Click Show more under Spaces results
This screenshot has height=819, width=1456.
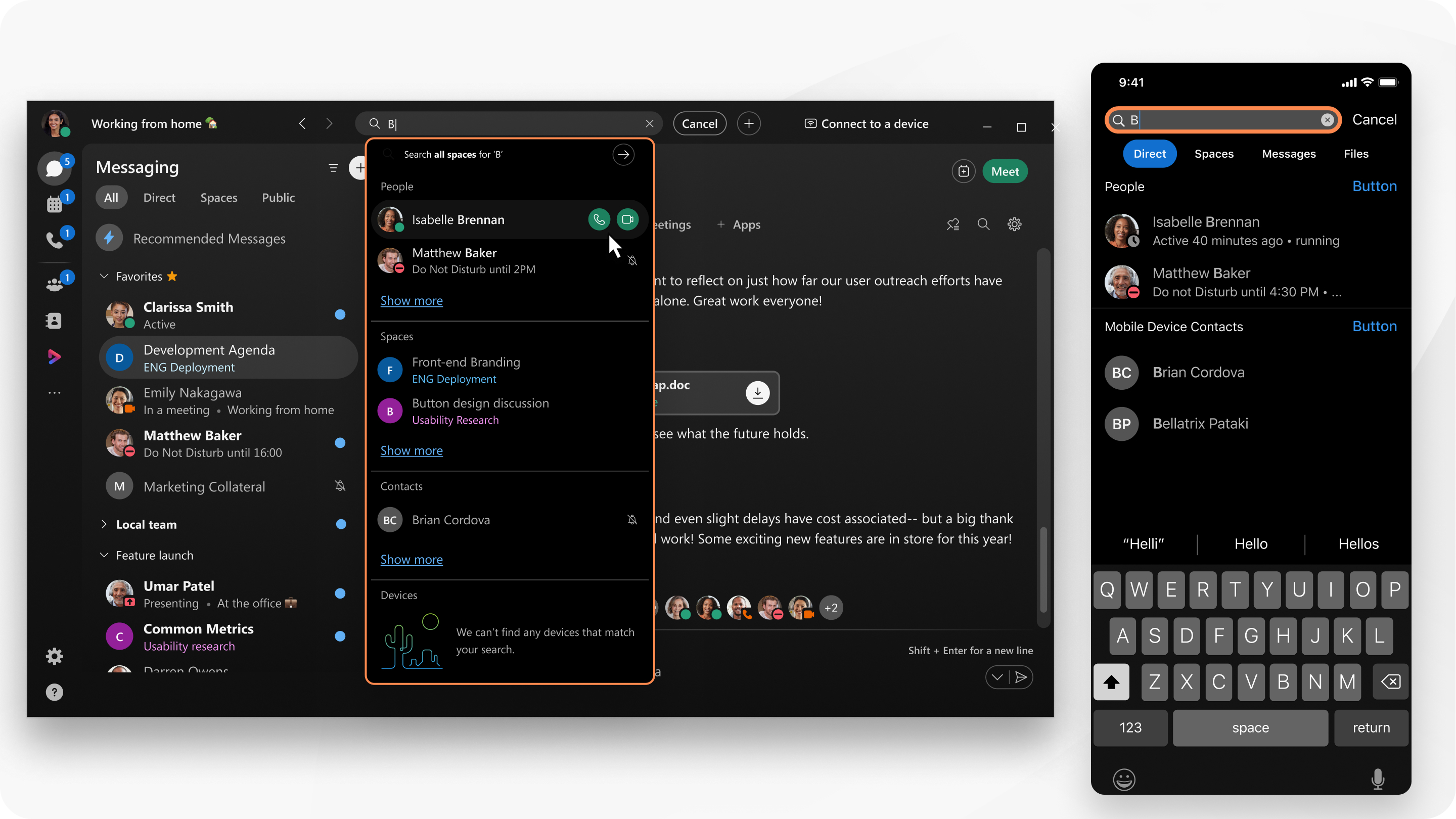tap(411, 450)
